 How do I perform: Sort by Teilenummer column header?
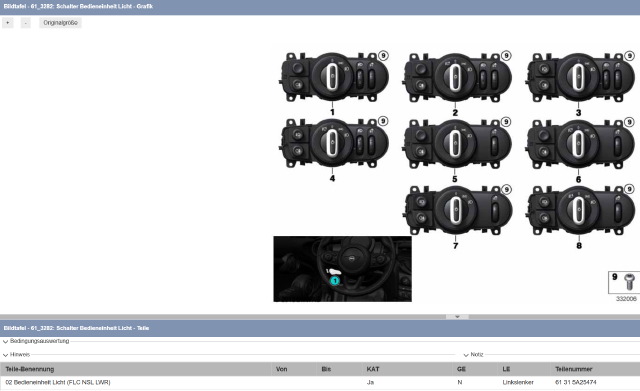pyautogui.click(x=573, y=369)
